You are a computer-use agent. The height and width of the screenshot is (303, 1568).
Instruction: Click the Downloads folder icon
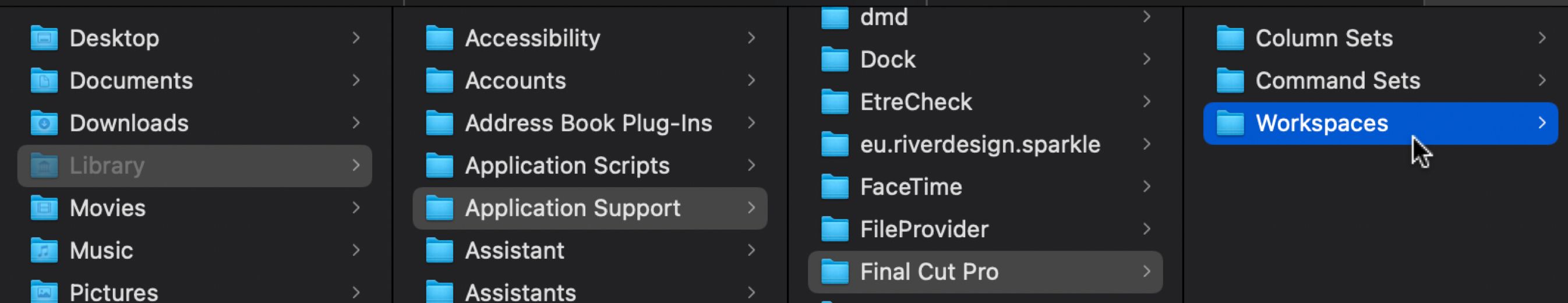click(x=44, y=124)
